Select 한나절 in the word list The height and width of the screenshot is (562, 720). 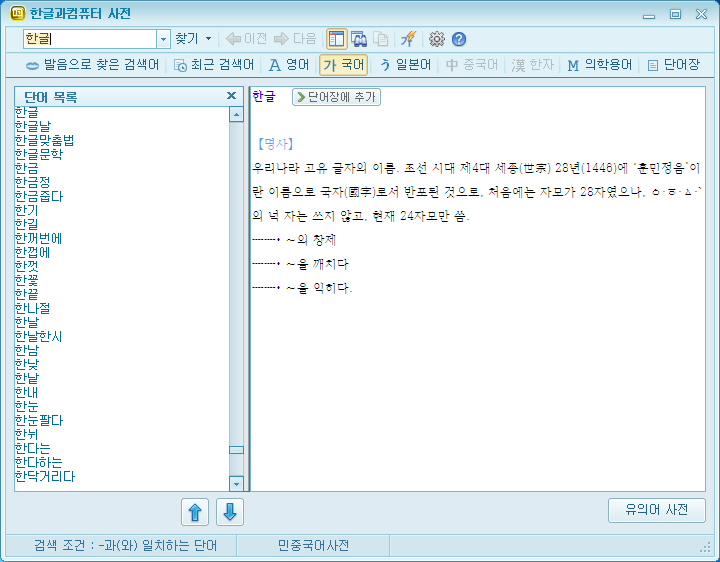[32, 308]
